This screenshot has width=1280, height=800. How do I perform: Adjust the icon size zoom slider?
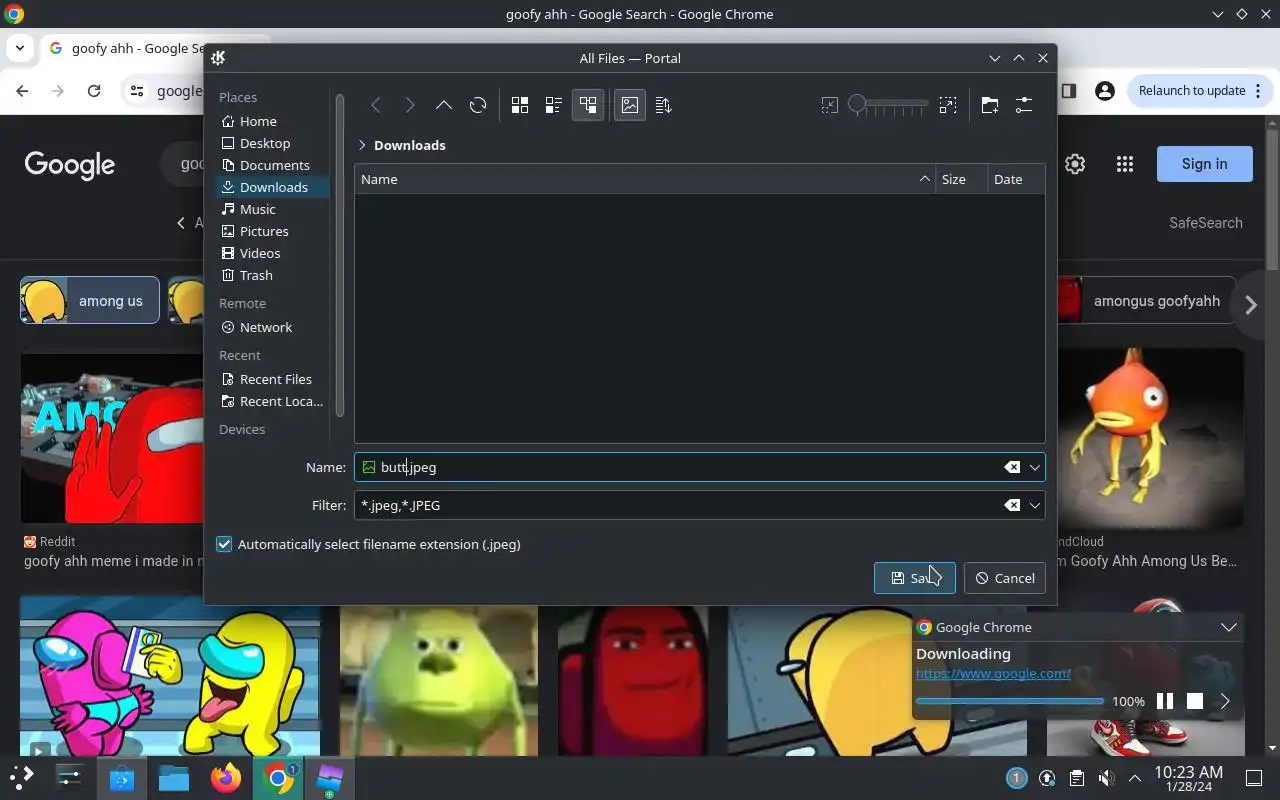[889, 105]
